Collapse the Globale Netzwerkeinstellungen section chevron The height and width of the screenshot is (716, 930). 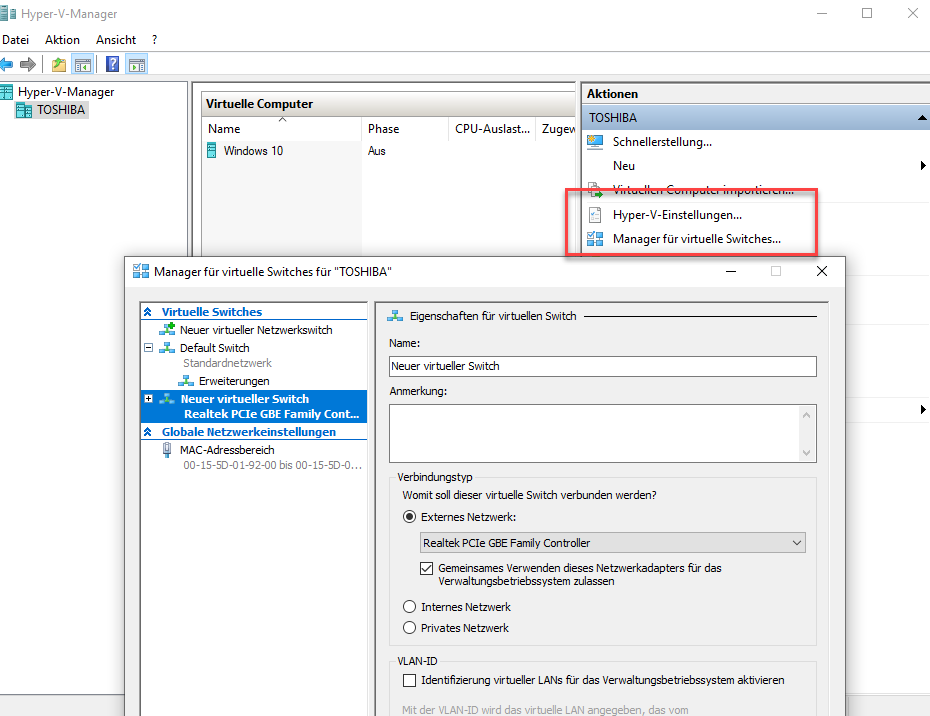tap(148, 432)
